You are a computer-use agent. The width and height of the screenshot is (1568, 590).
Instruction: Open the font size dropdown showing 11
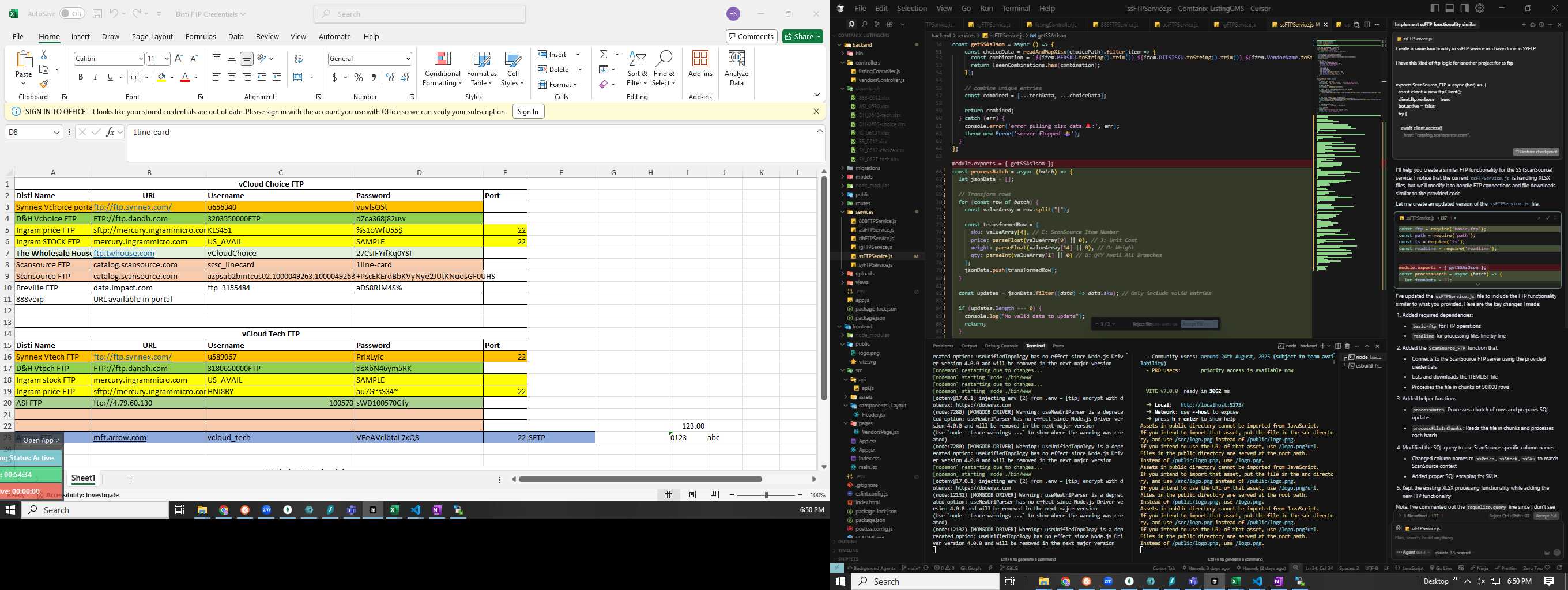coord(166,58)
